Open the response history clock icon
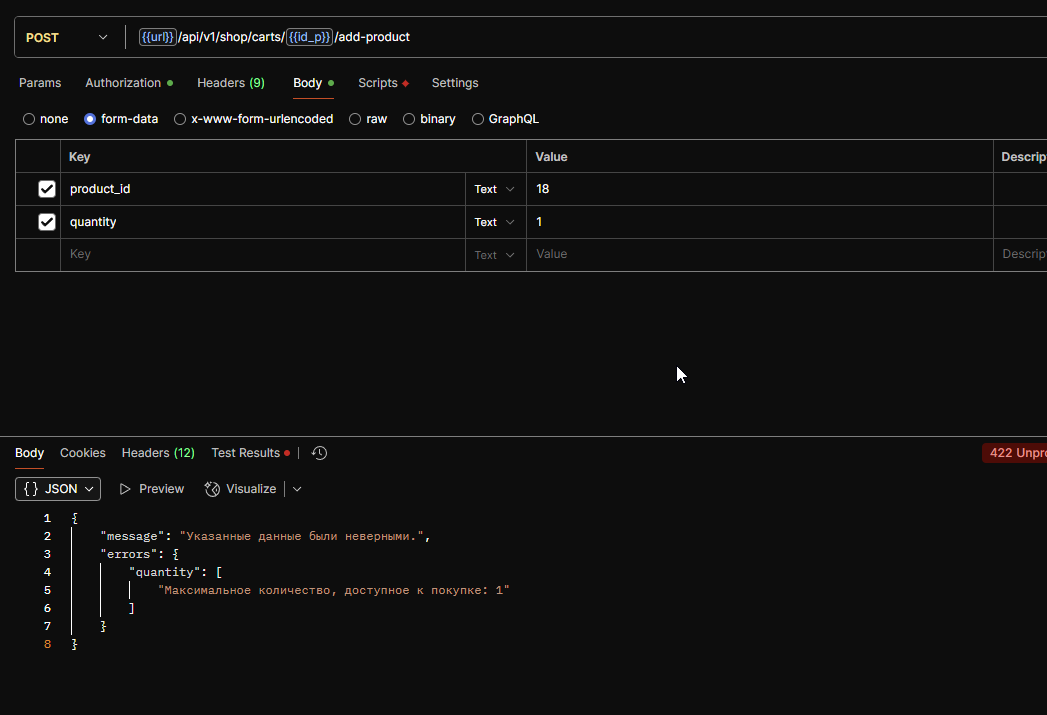The width and height of the screenshot is (1047, 715). pyautogui.click(x=319, y=453)
